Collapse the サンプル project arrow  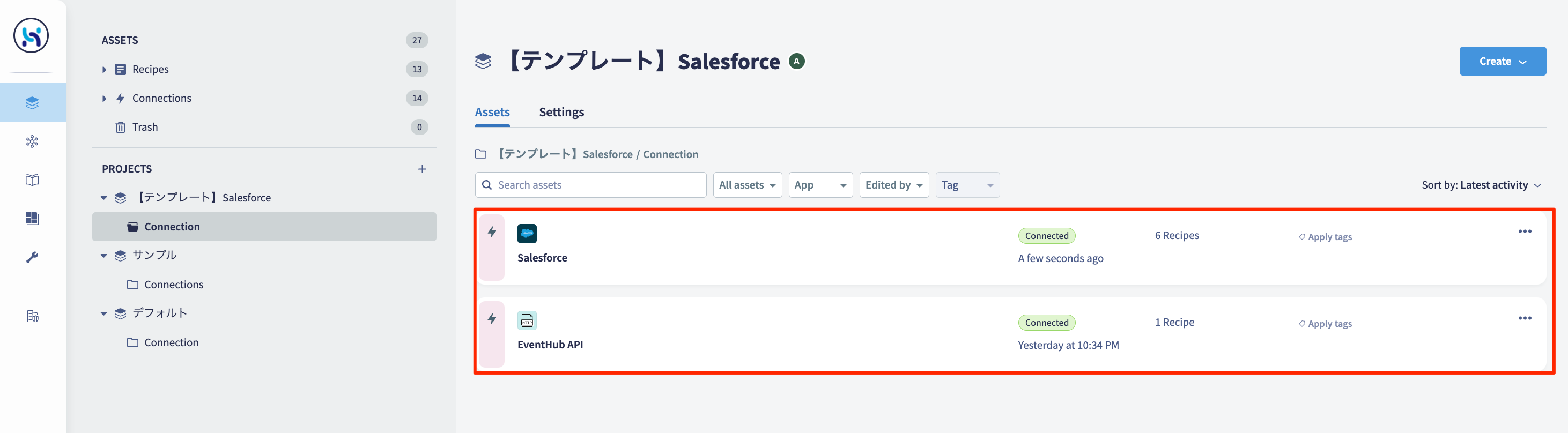click(x=103, y=256)
